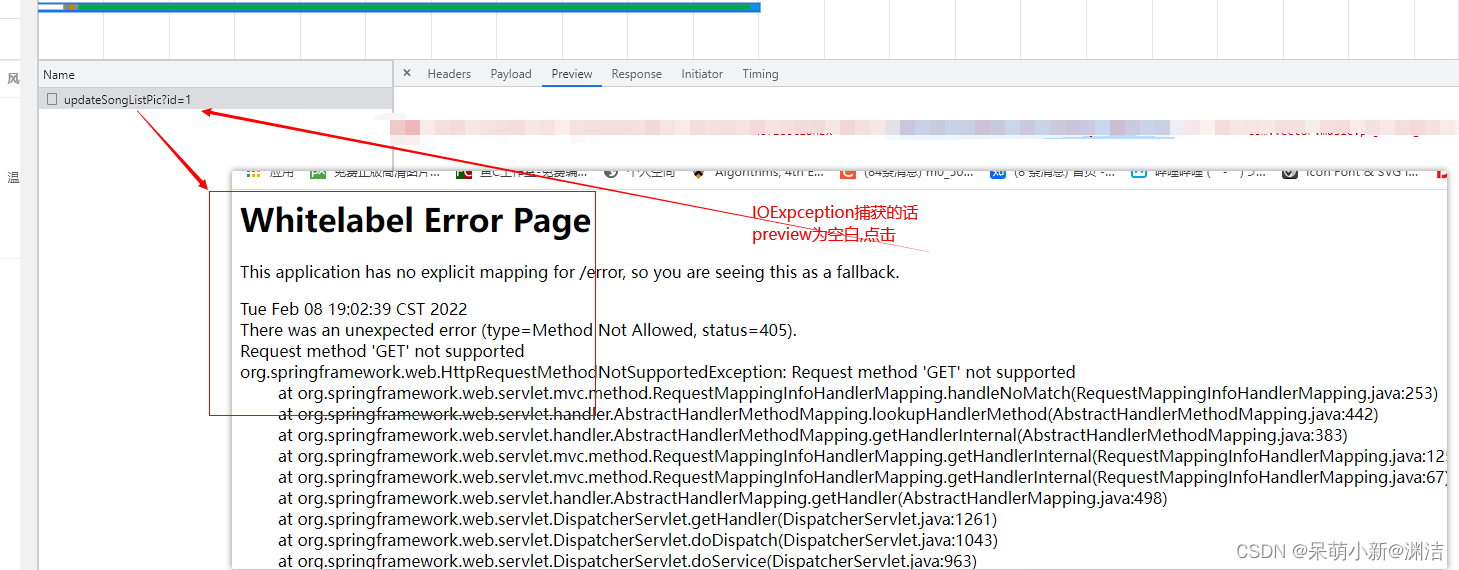Click the HttpRequestMethodNotSupportedException stack trace line
This screenshot has height=570, width=1459.
658,372
